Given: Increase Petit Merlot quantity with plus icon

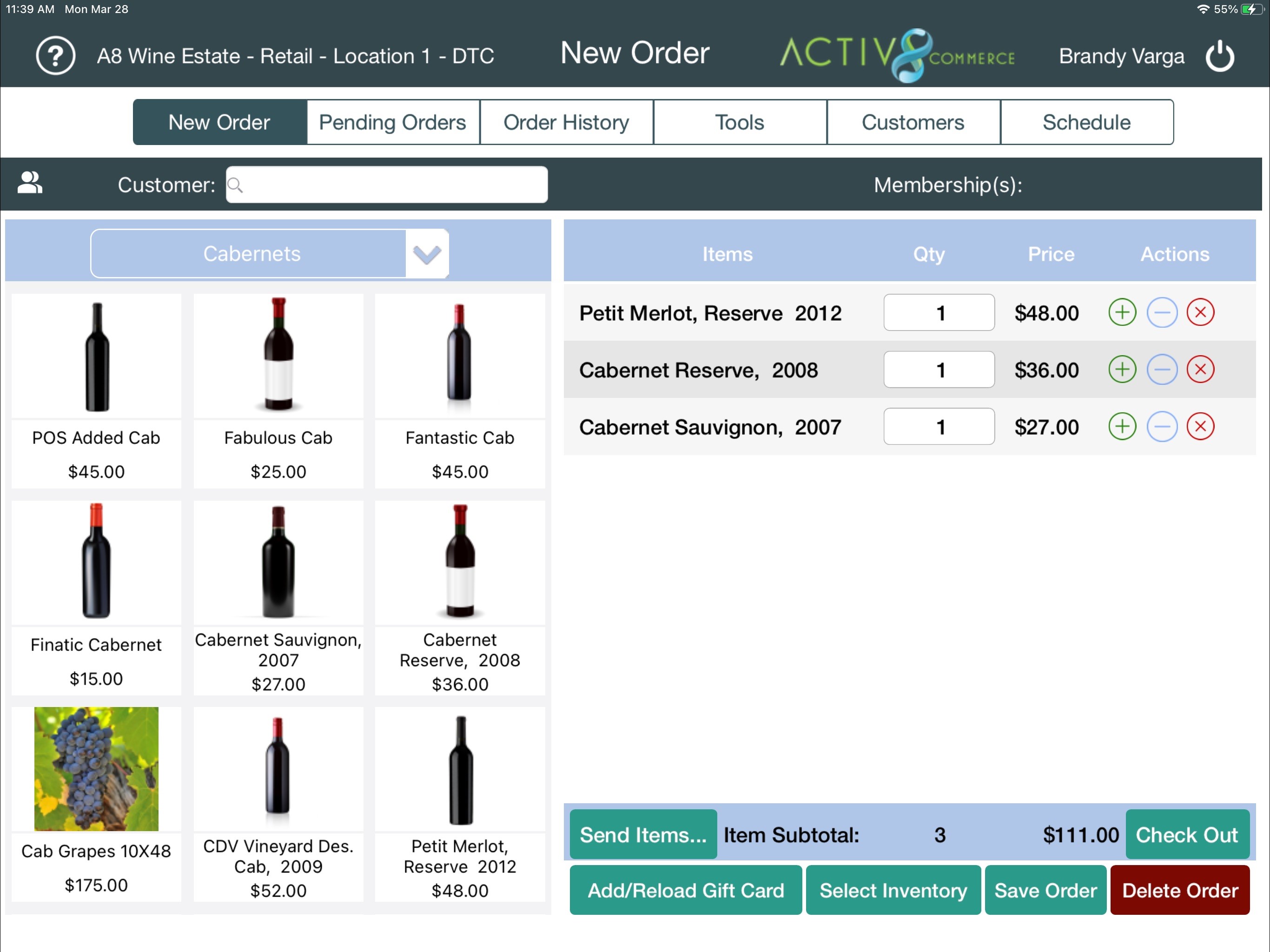Looking at the screenshot, I should click(1122, 313).
